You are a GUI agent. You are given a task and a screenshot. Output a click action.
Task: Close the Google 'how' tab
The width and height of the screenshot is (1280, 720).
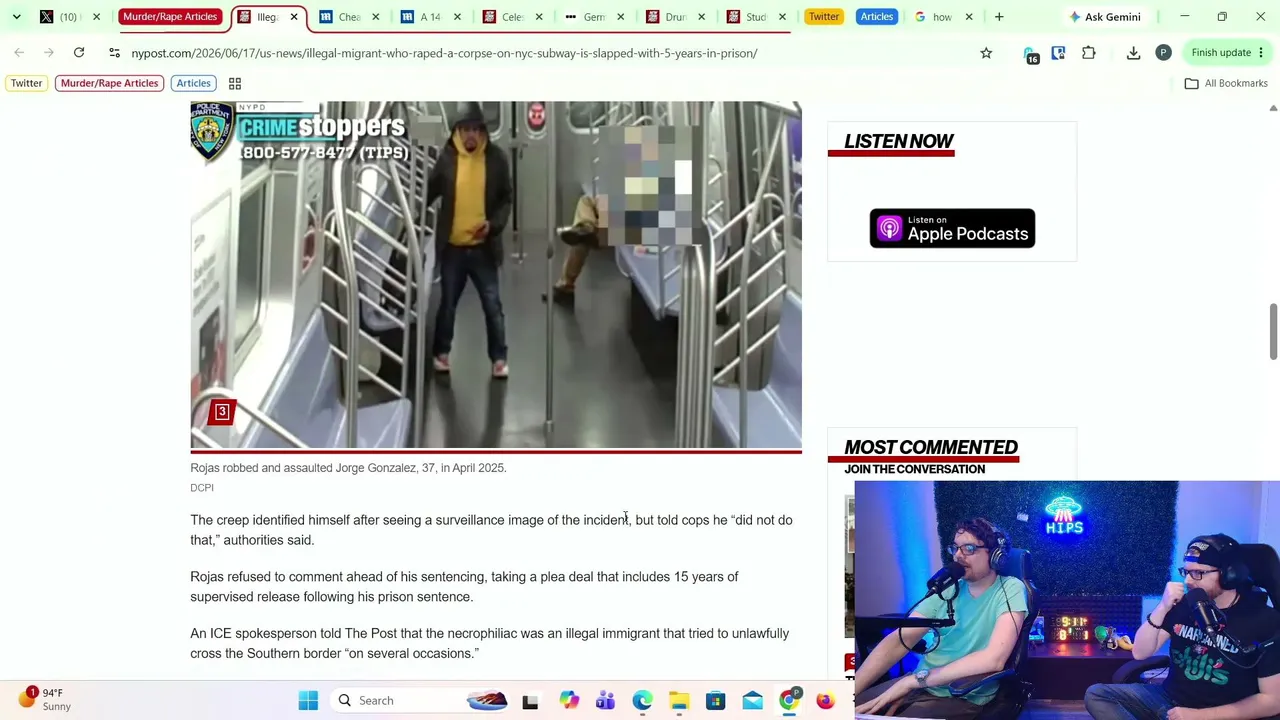tap(969, 17)
